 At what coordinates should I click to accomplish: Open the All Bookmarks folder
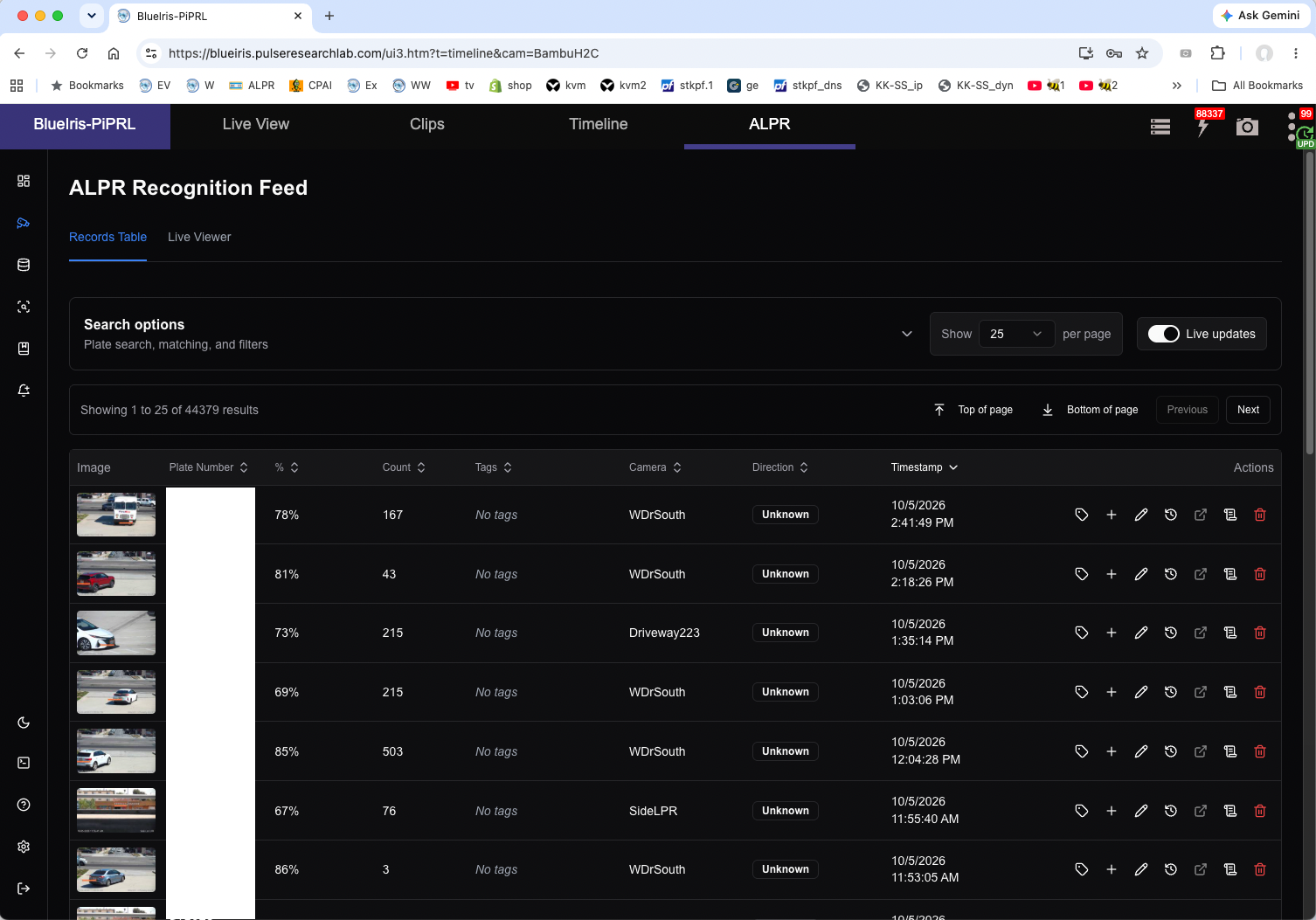point(1257,86)
